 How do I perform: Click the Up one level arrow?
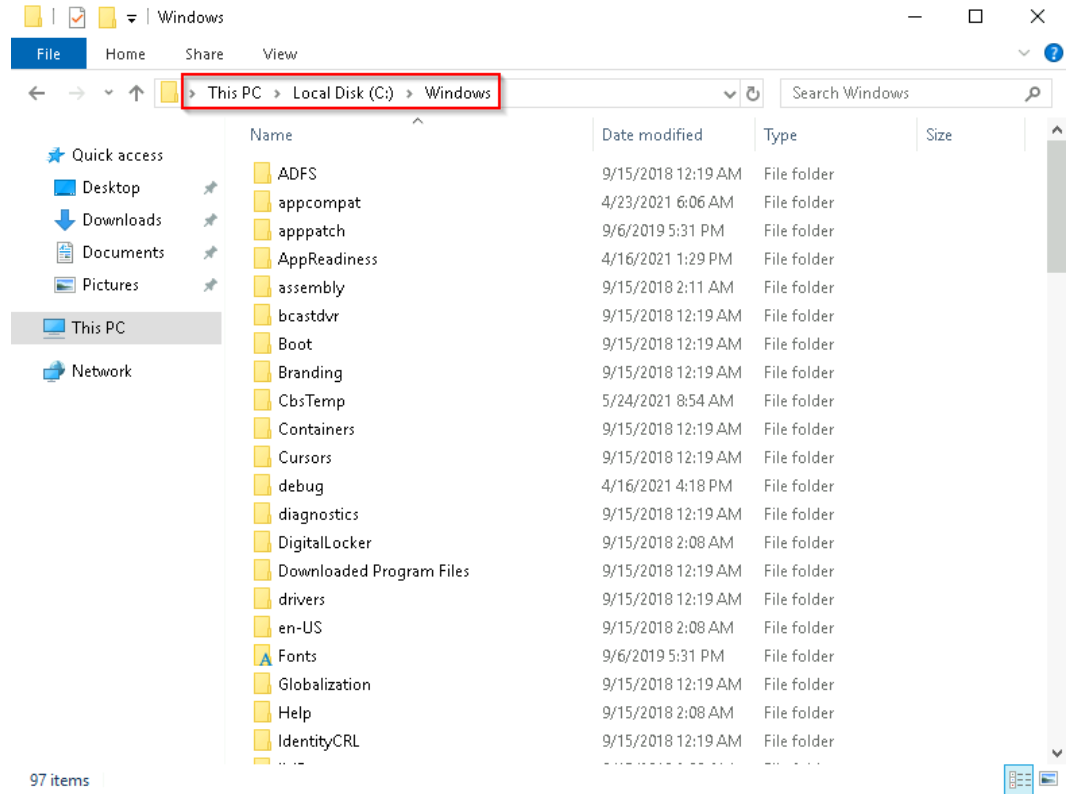[136, 94]
